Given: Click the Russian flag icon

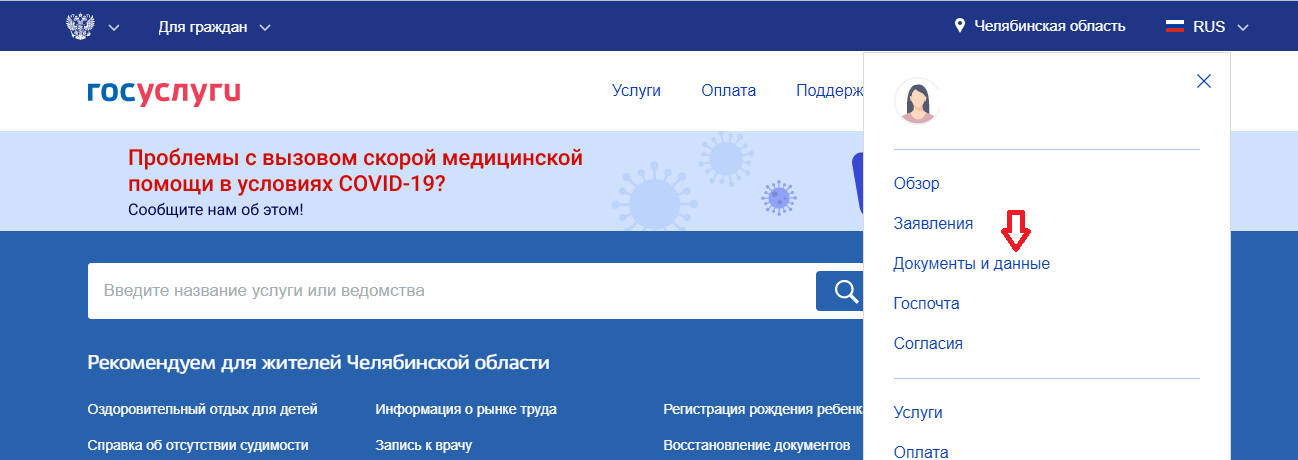Looking at the screenshot, I should (1175, 27).
